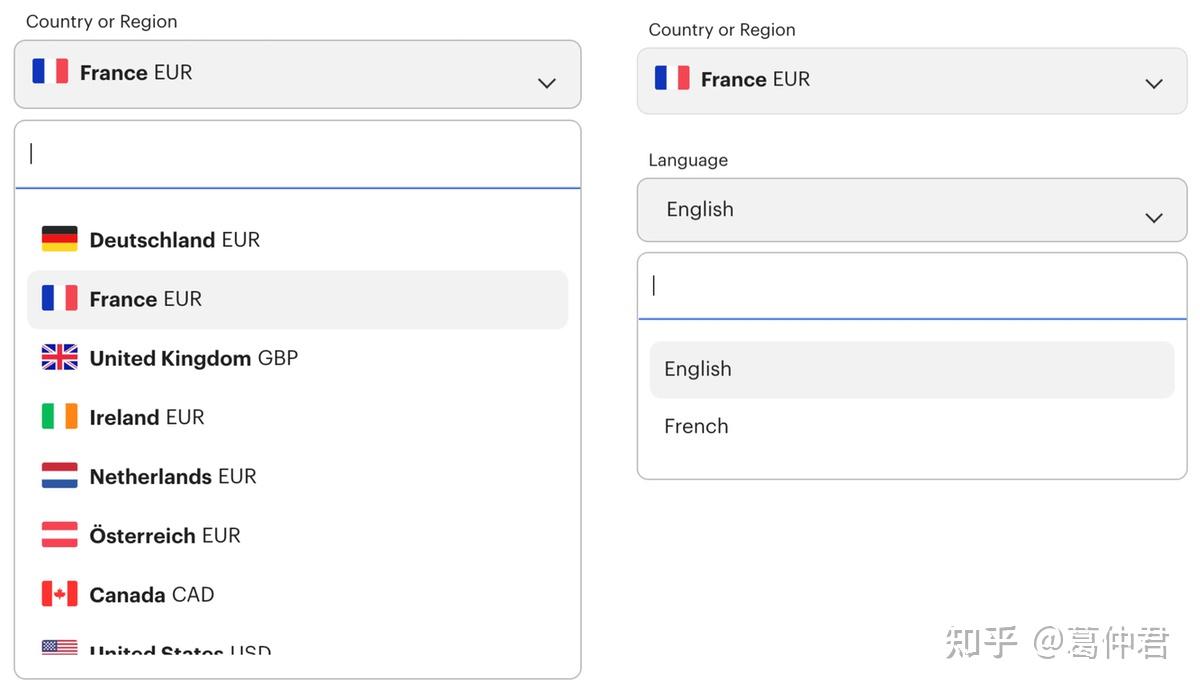Click the Austrian flag icon
This screenshot has height=691, width=1200.
[x=59, y=534]
